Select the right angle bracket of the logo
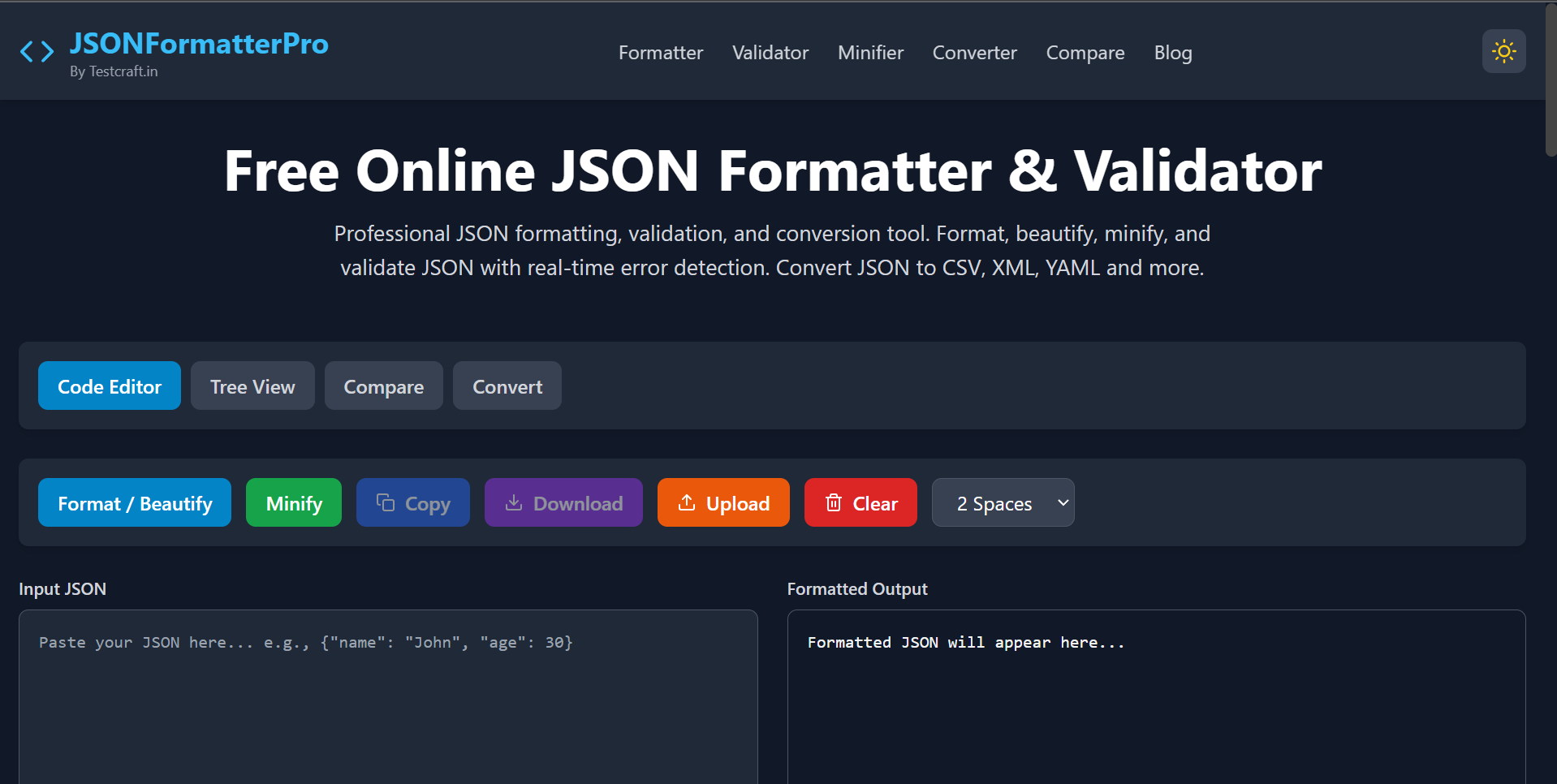 tap(46, 51)
